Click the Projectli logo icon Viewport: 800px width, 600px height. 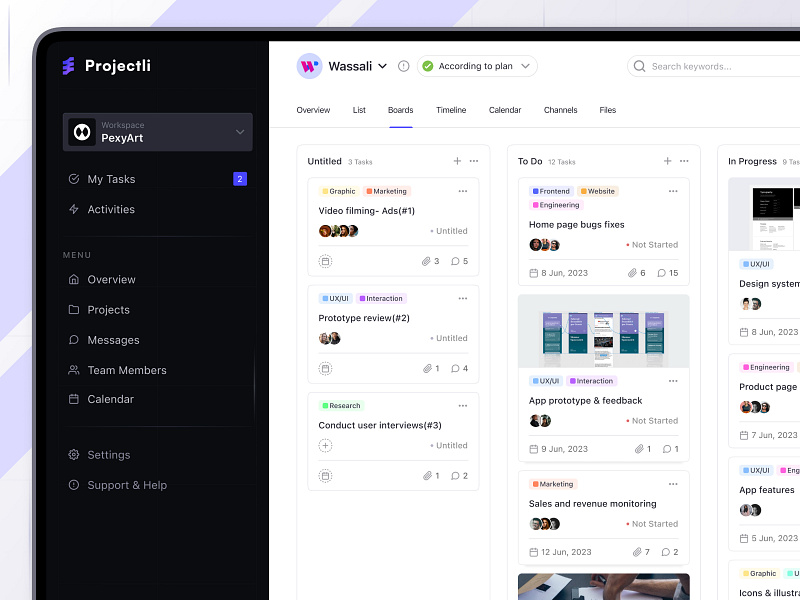click(x=68, y=66)
